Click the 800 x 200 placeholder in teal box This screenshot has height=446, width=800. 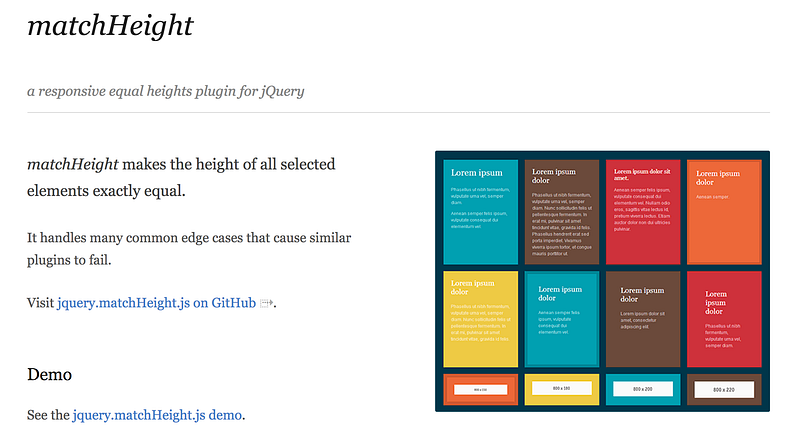(643, 389)
